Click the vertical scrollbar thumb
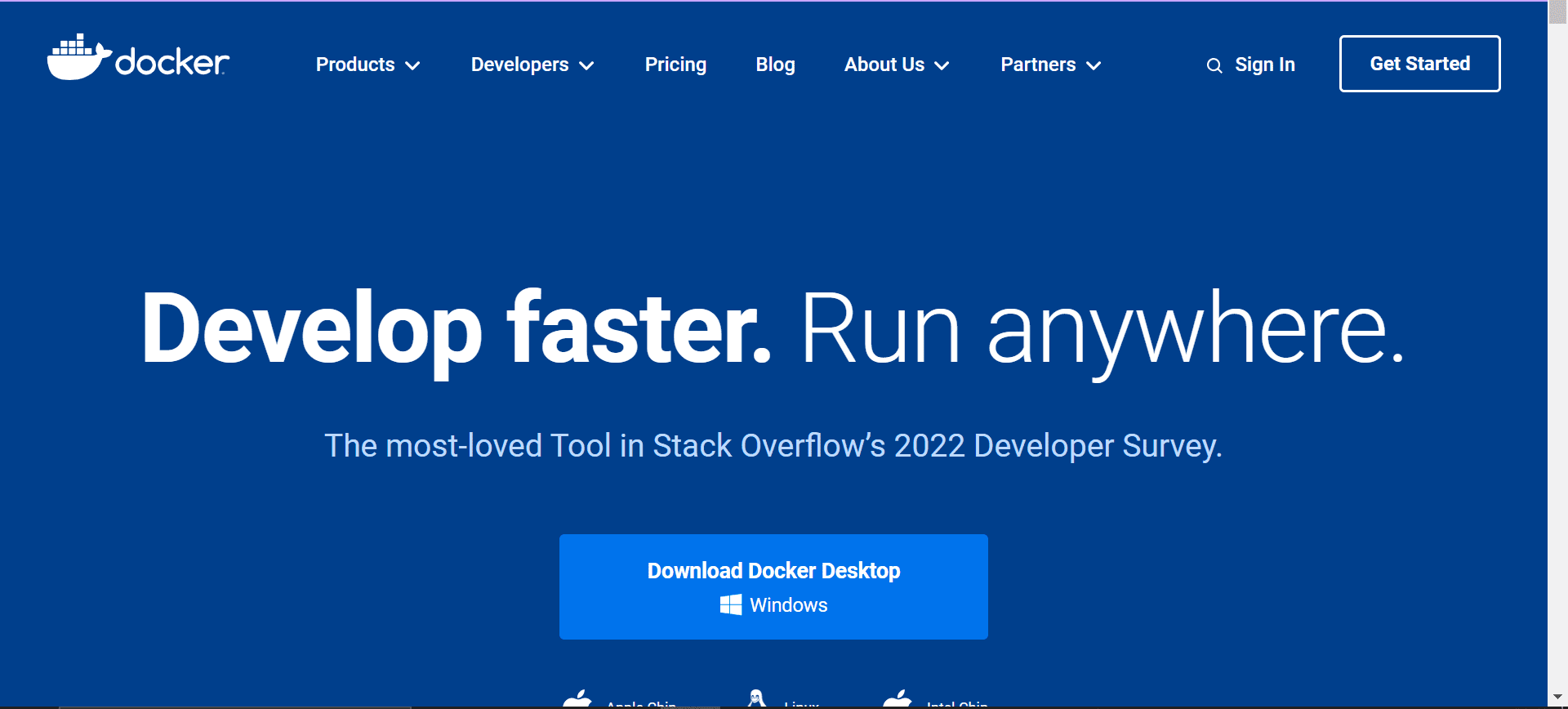 click(1557, 12)
